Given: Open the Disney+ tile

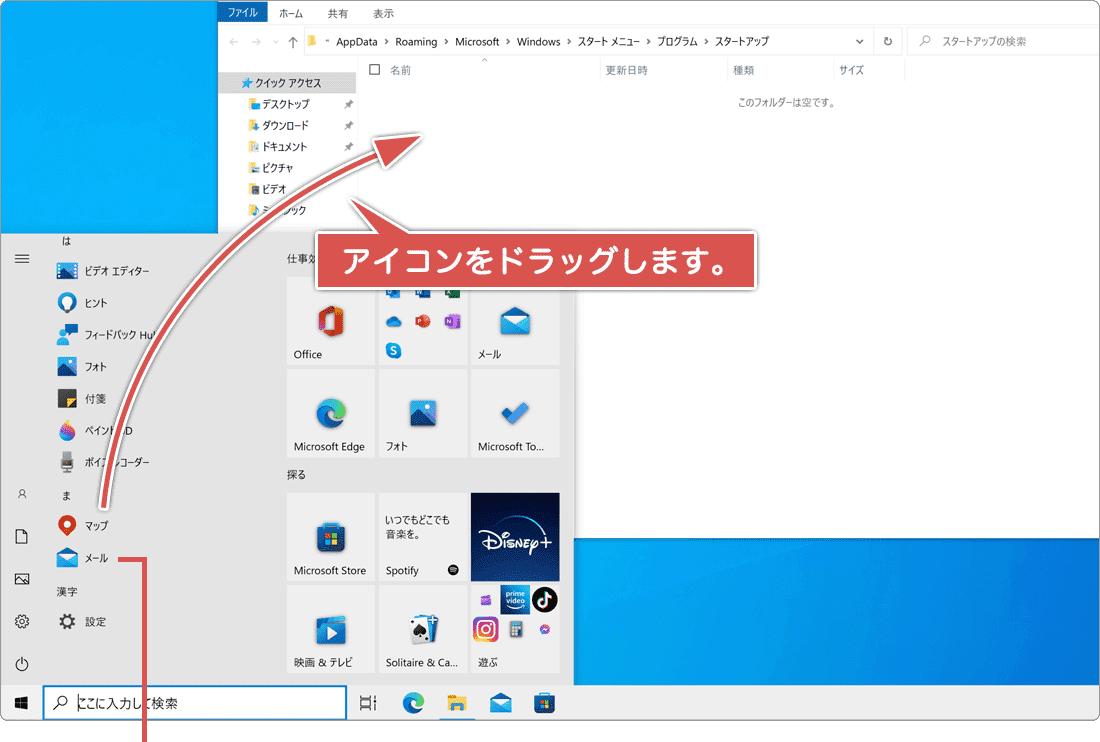Looking at the screenshot, I should tap(515, 537).
